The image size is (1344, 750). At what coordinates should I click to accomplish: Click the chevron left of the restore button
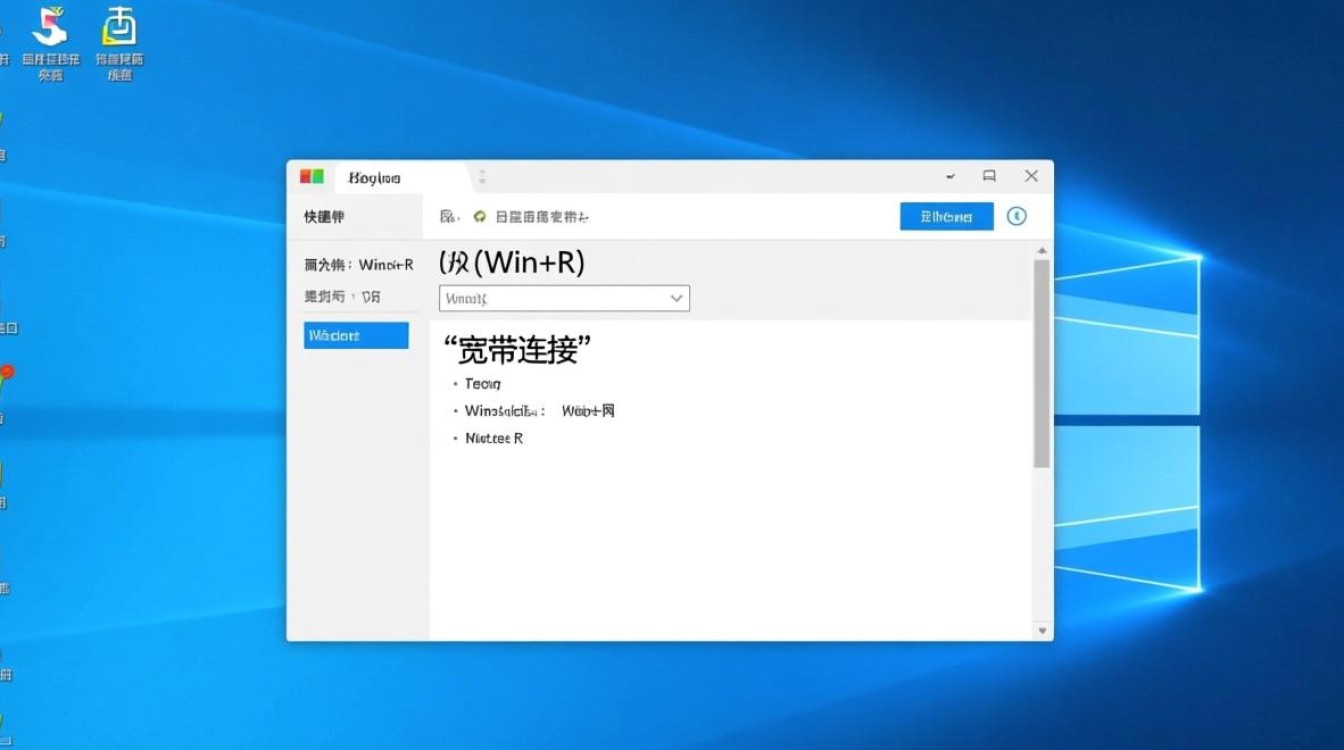tap(950, 175)
